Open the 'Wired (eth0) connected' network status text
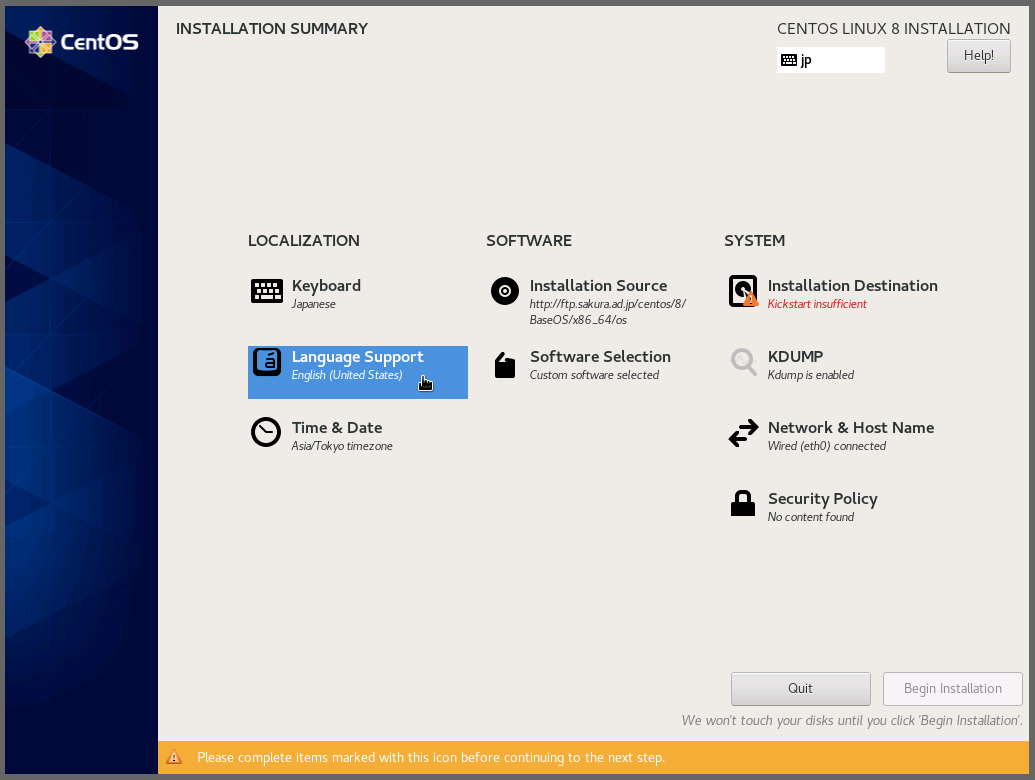The image size is (1035, 780). (x=826, y=446)
